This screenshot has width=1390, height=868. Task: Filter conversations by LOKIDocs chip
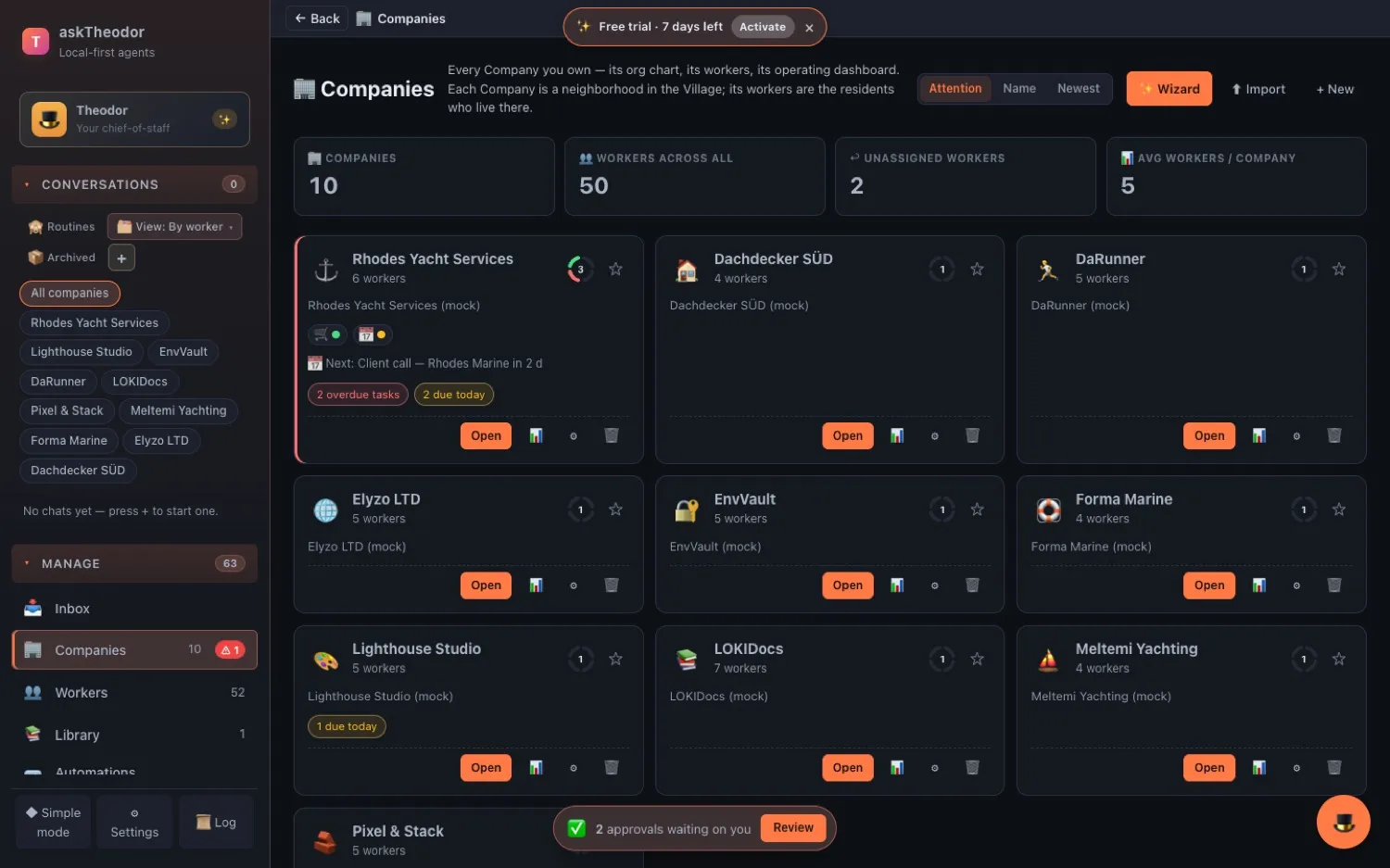[140, 382]
